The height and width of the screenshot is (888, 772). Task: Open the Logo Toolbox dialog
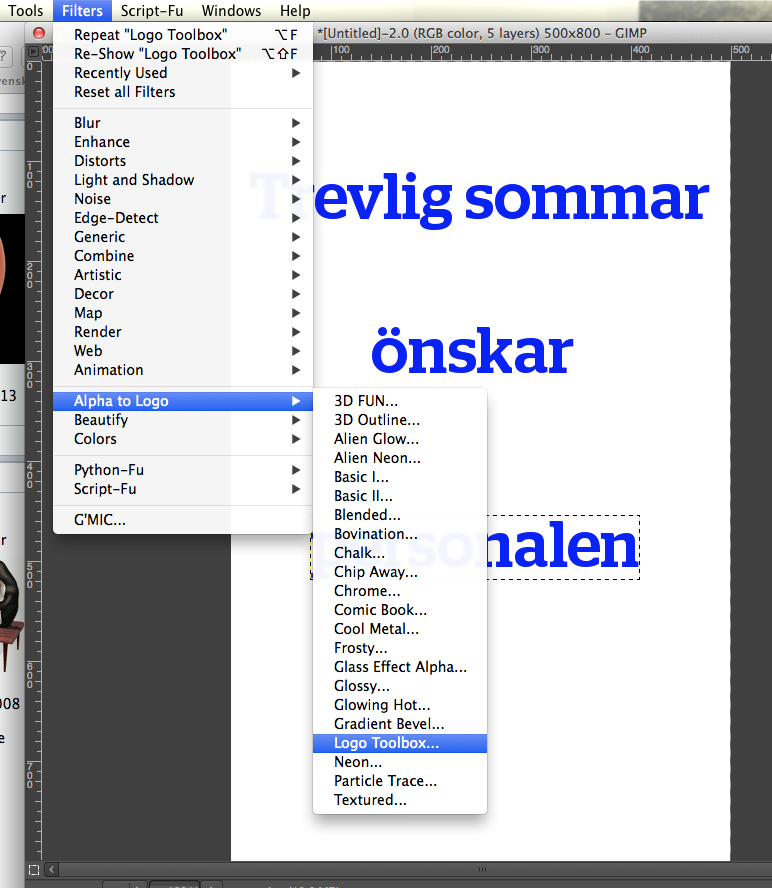400,743
